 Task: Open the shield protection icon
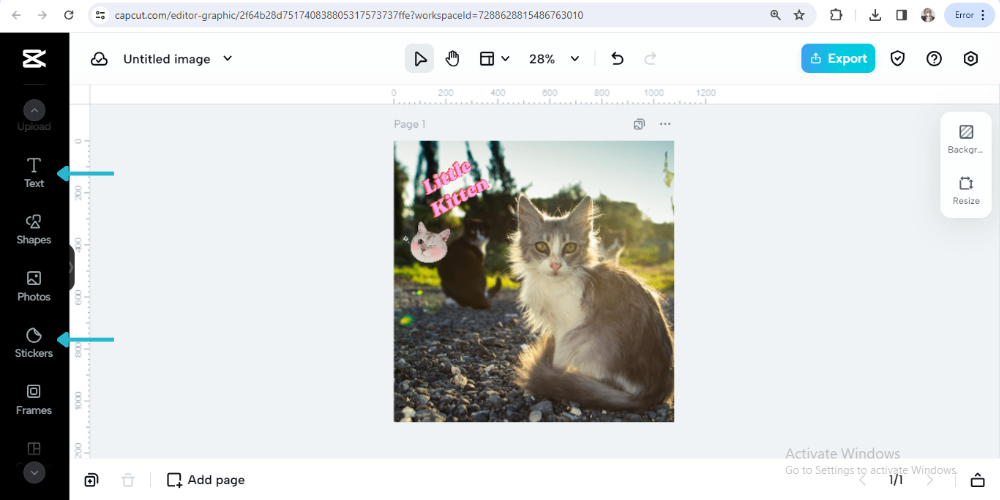(897, 59)
